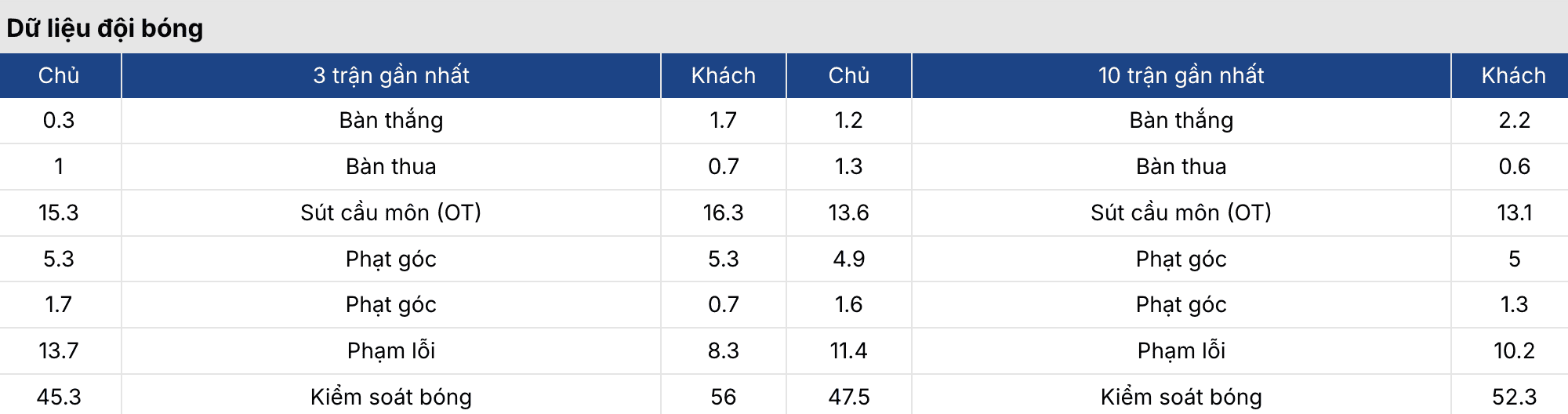Select the home goals value 0.3

pyautogui.click(x=59, y=120)
